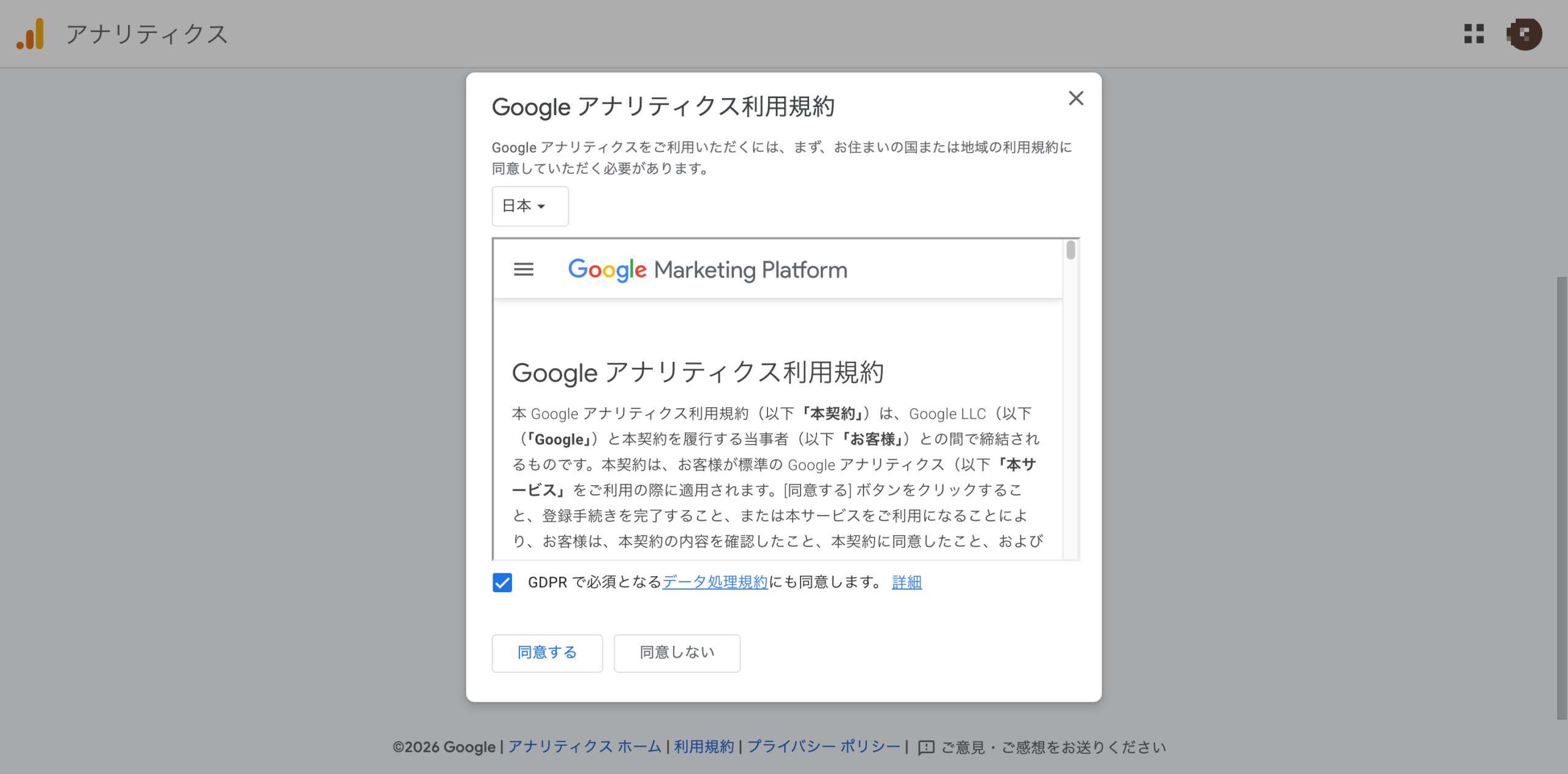This screenshot has width=1568, height=774.
Task: Click the Google Analytics logo icon
Action: [x=31, y=34]
